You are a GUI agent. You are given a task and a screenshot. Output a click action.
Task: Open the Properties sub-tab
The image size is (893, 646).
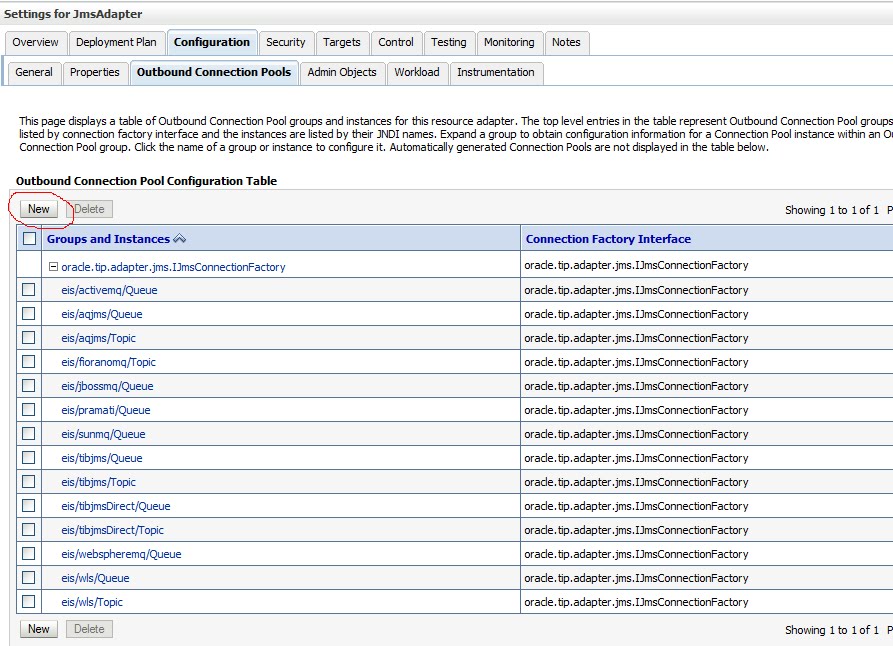95,72
